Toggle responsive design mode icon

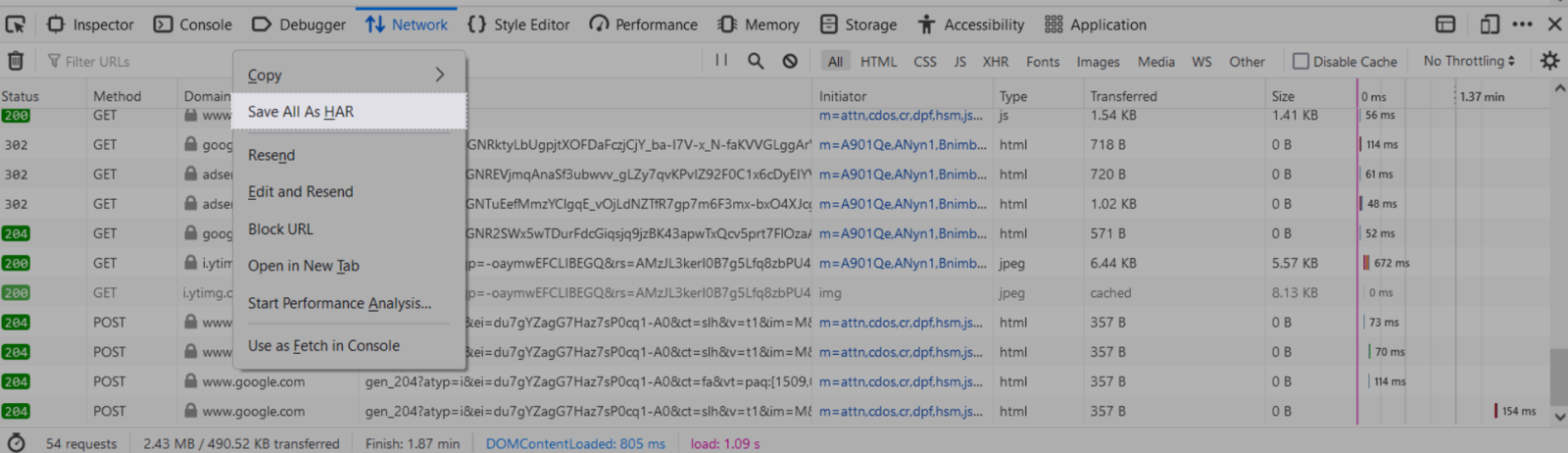click(x=1490, y=25)
